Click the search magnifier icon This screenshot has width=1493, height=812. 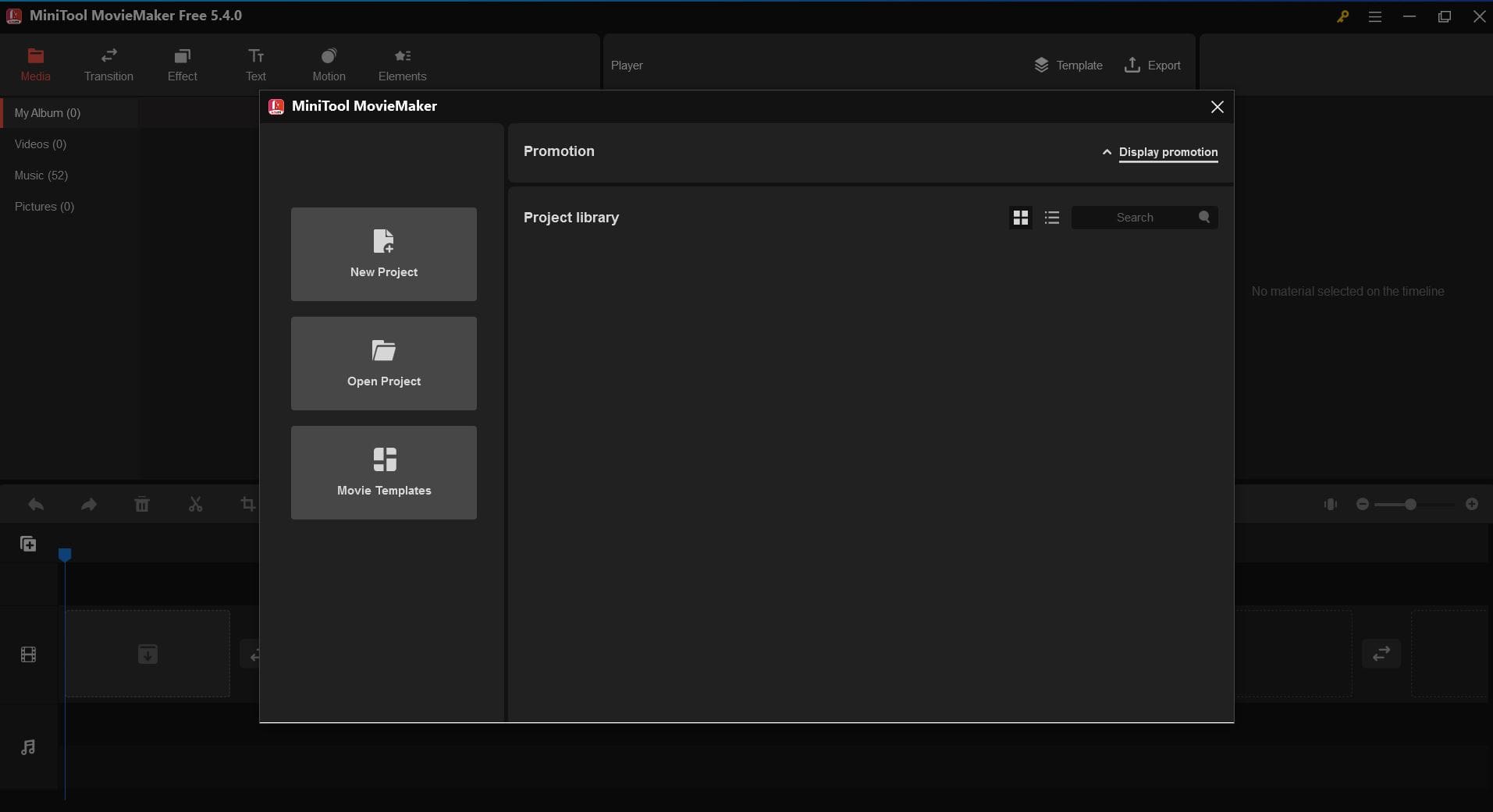[1204, 218]
